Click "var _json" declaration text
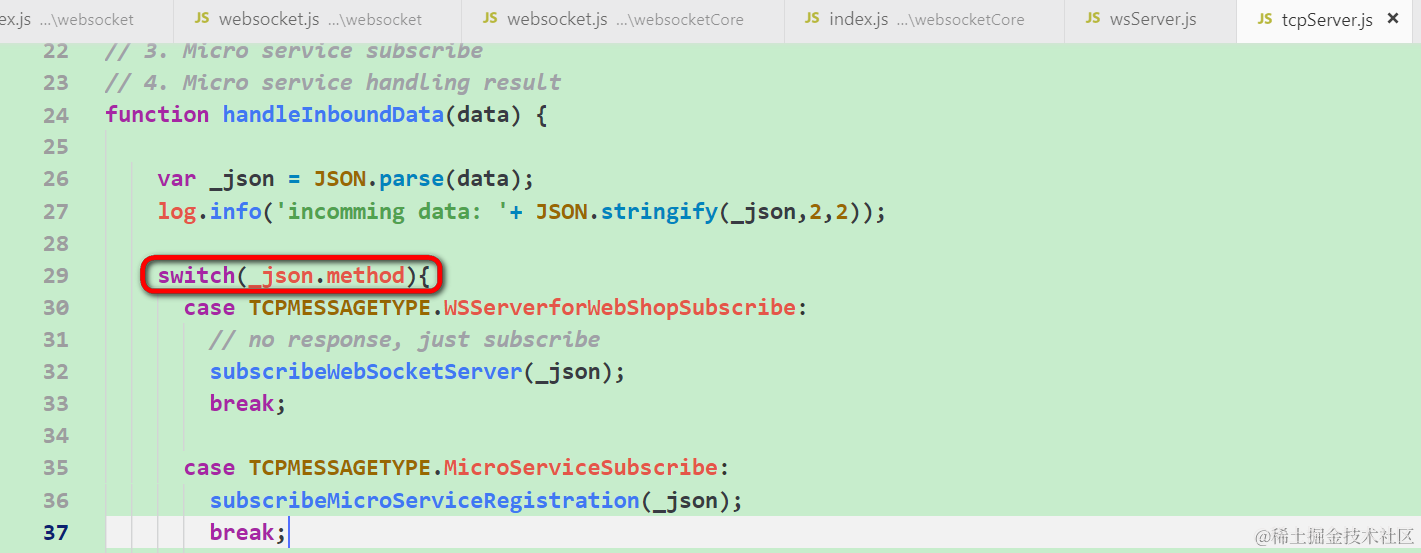This screenshot has width=1421, height=553. pyautogui.click(x=215, y=179)
